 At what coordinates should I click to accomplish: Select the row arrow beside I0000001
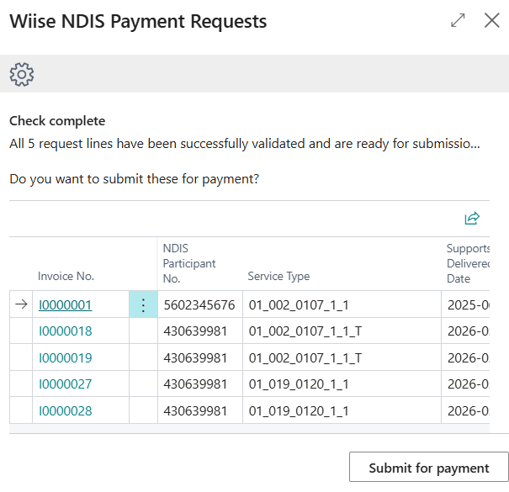[21, 304]
